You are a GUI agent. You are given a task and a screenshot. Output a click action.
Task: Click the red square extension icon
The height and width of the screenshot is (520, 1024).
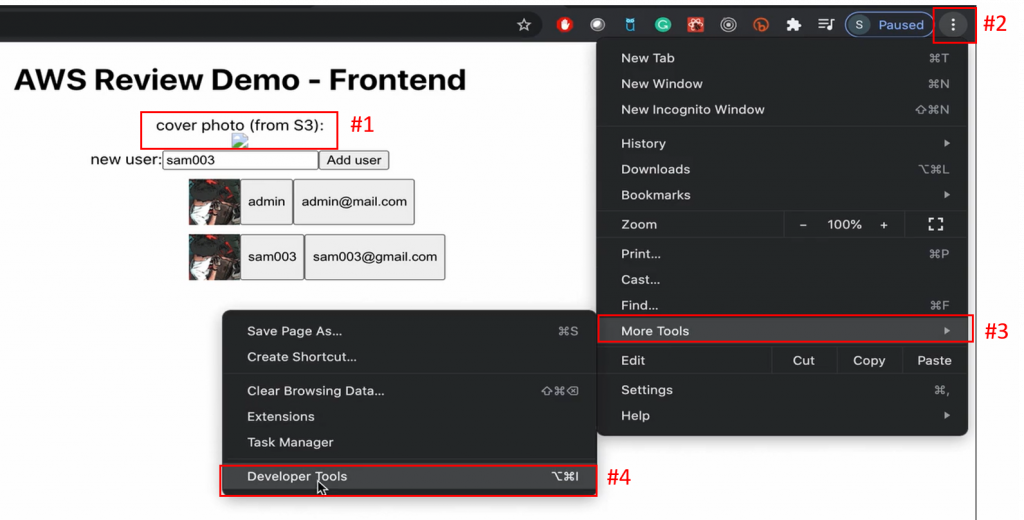[x=696, y=25]
